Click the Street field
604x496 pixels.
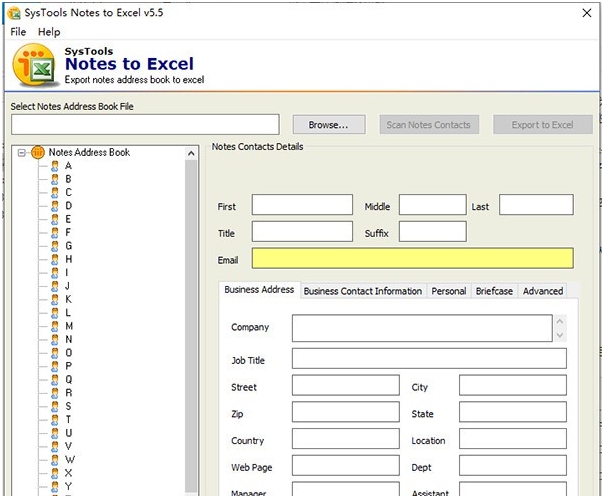tap(346, 385)
